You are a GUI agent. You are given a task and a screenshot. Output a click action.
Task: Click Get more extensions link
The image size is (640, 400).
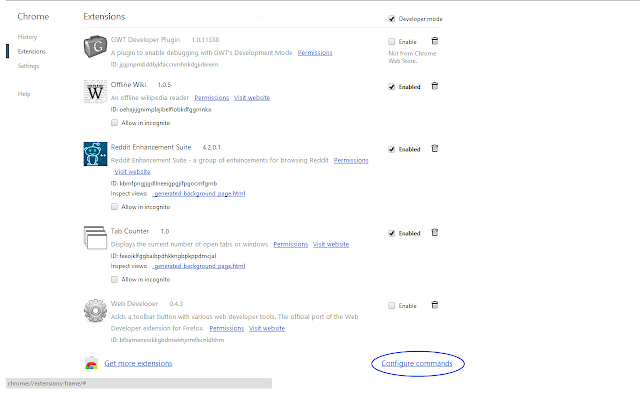(138, 363)
